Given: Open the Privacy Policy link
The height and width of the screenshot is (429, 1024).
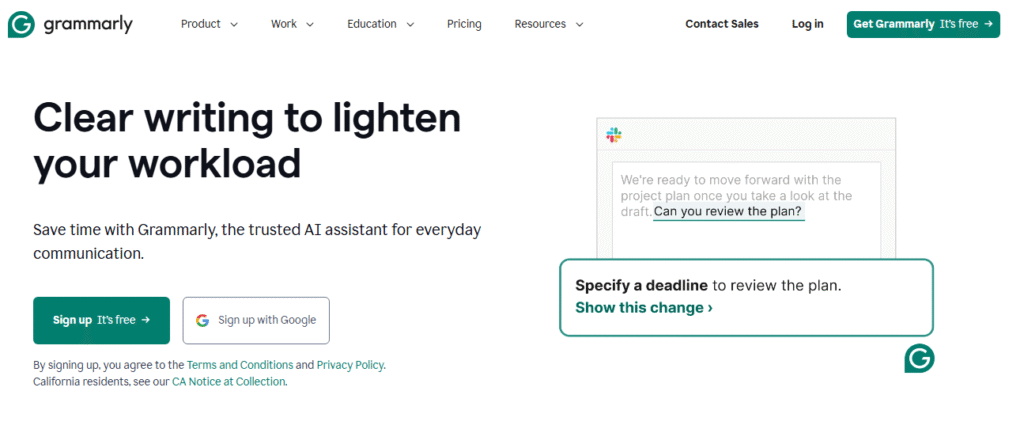Looking at the screenshot, I should 350,365.
